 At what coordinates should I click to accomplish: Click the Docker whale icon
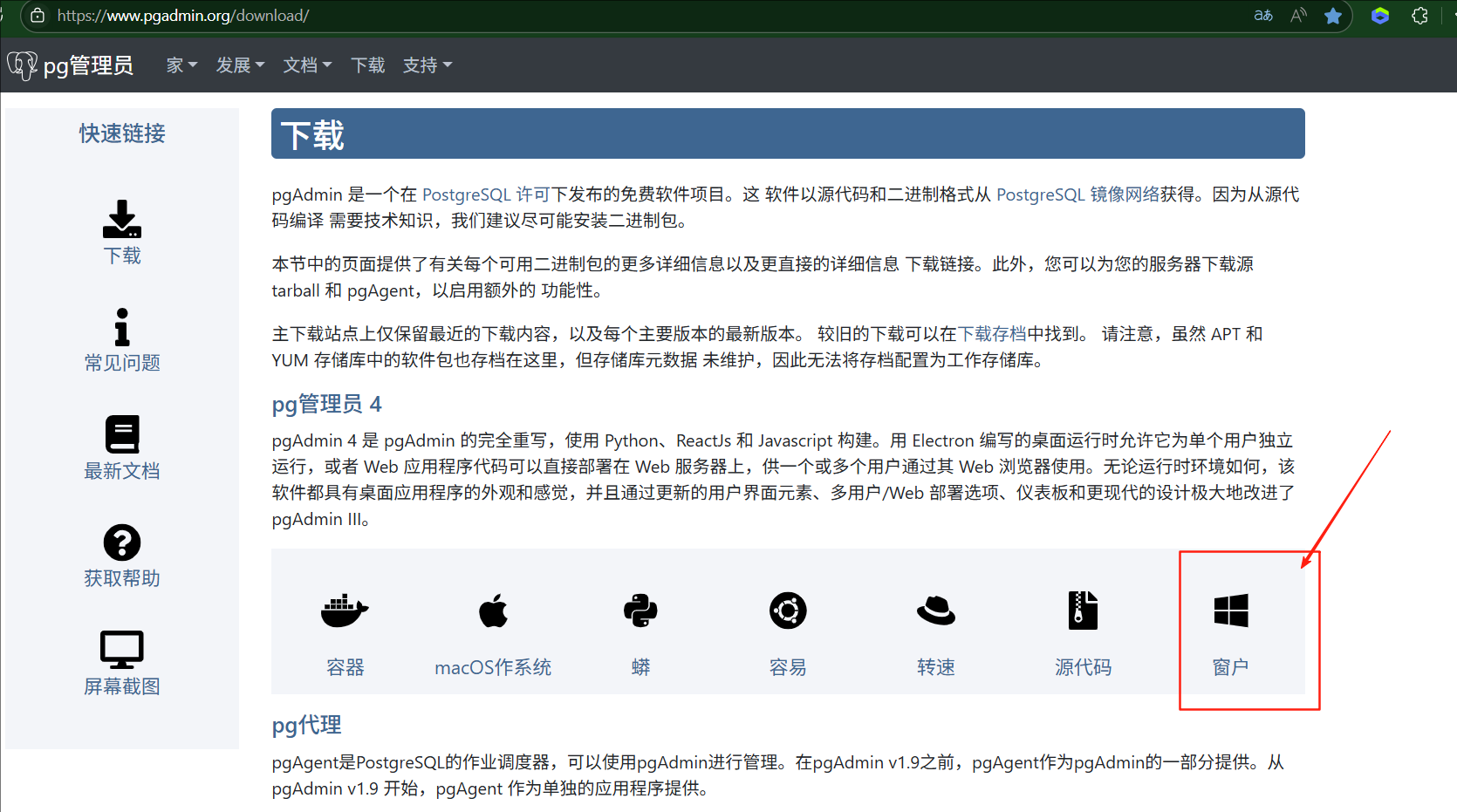pos(345,611)
